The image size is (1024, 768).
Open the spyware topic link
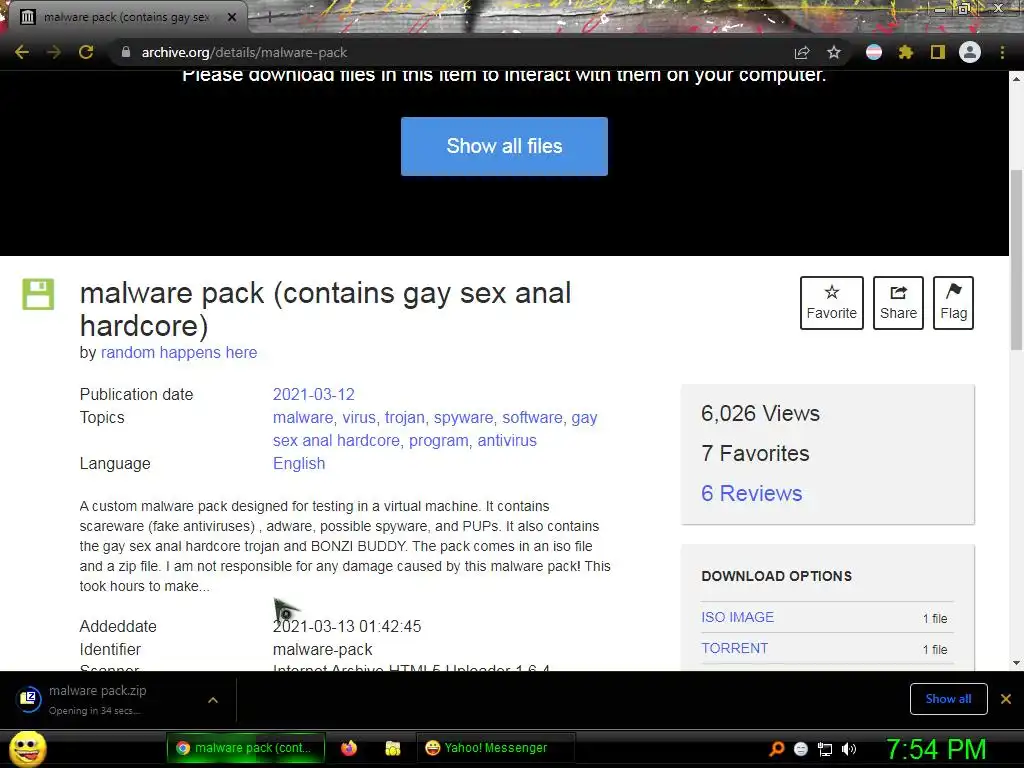click(x=464, y=417)
